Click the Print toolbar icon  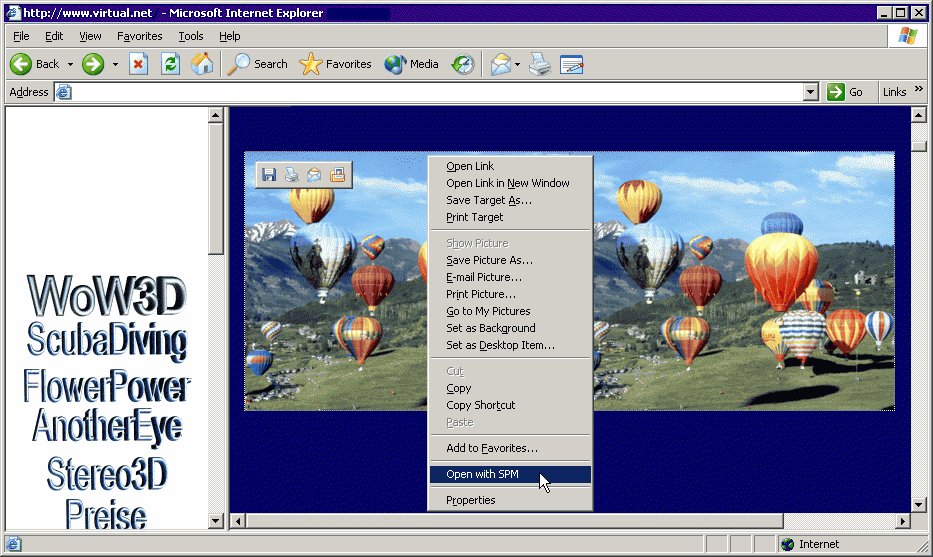coord(540,64)
